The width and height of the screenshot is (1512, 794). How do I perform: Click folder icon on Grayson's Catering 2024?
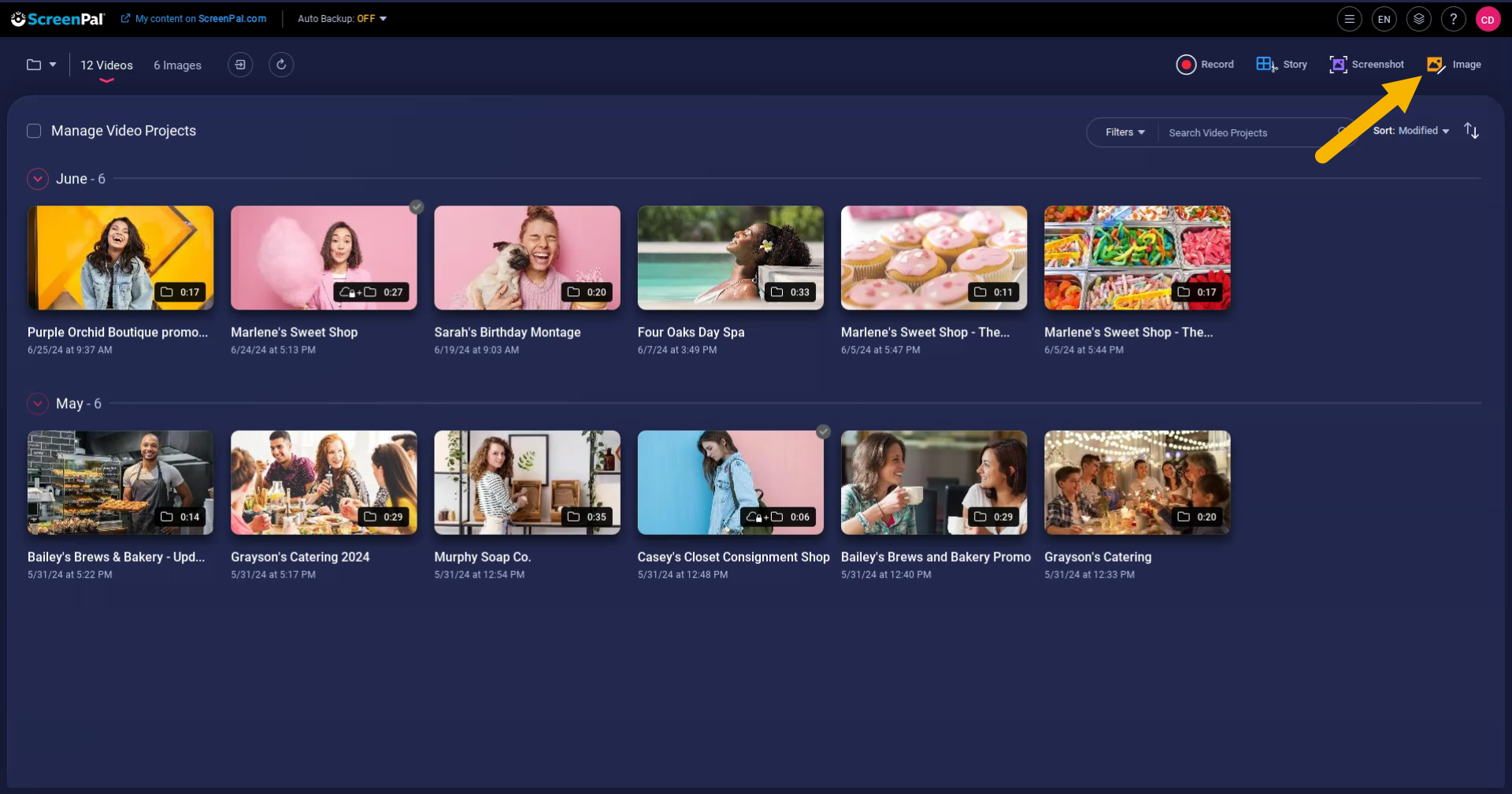click(370, 517)
